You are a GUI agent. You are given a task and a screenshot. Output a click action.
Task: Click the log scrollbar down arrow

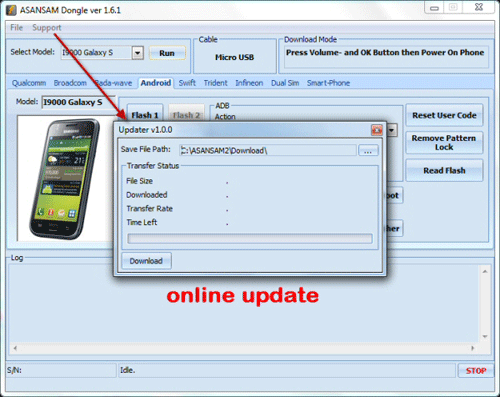pyautogui.click(x=485, y=337)
